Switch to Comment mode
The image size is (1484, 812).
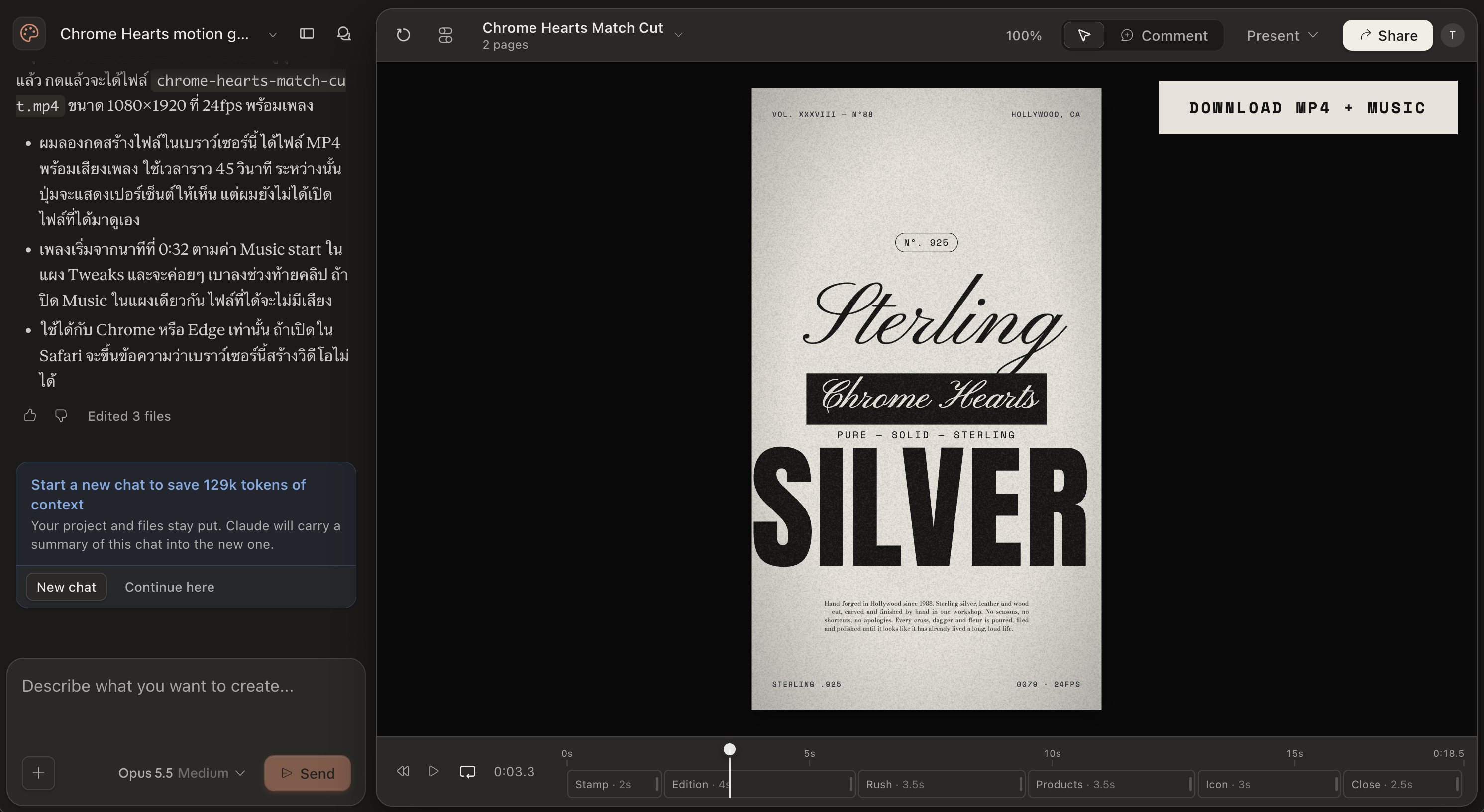click(x=1165, y=35)
